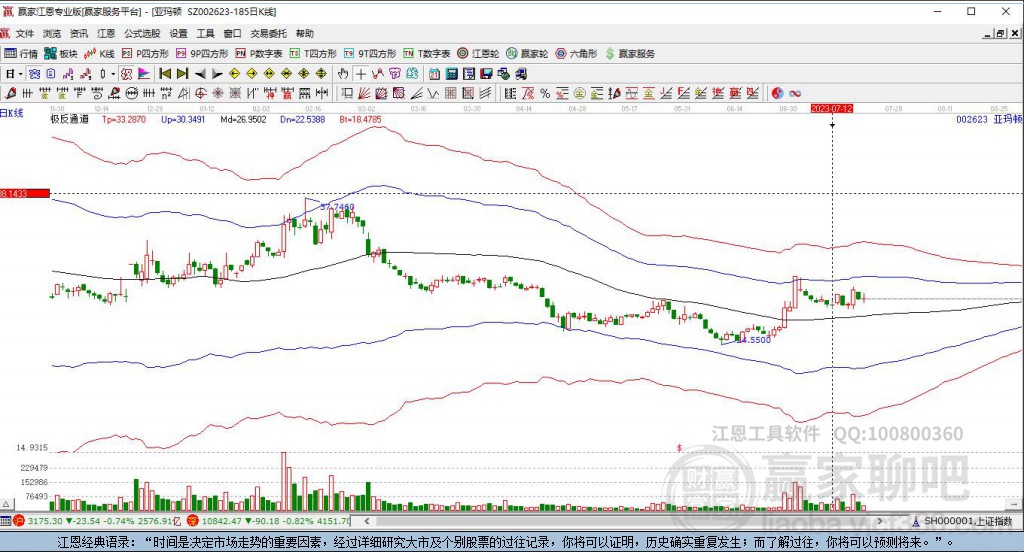1024x552 pixels.
Task: Open the 行情 quotes view
Action: click(21, 54)
